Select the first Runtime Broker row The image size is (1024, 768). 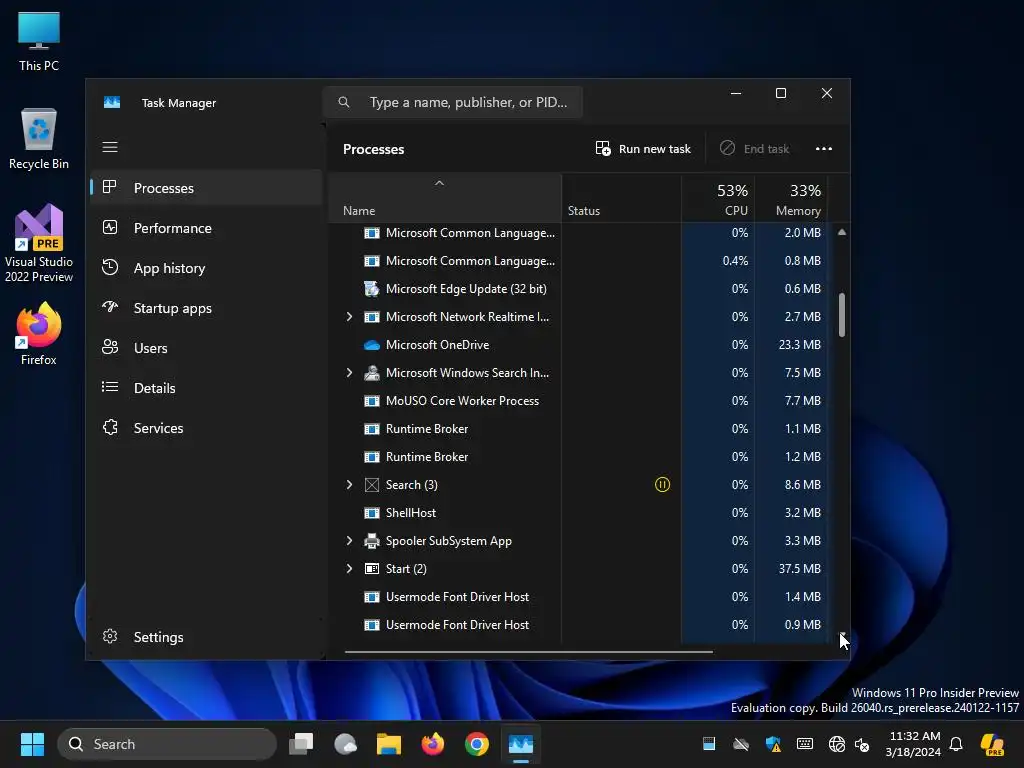(x=579, y=429)
